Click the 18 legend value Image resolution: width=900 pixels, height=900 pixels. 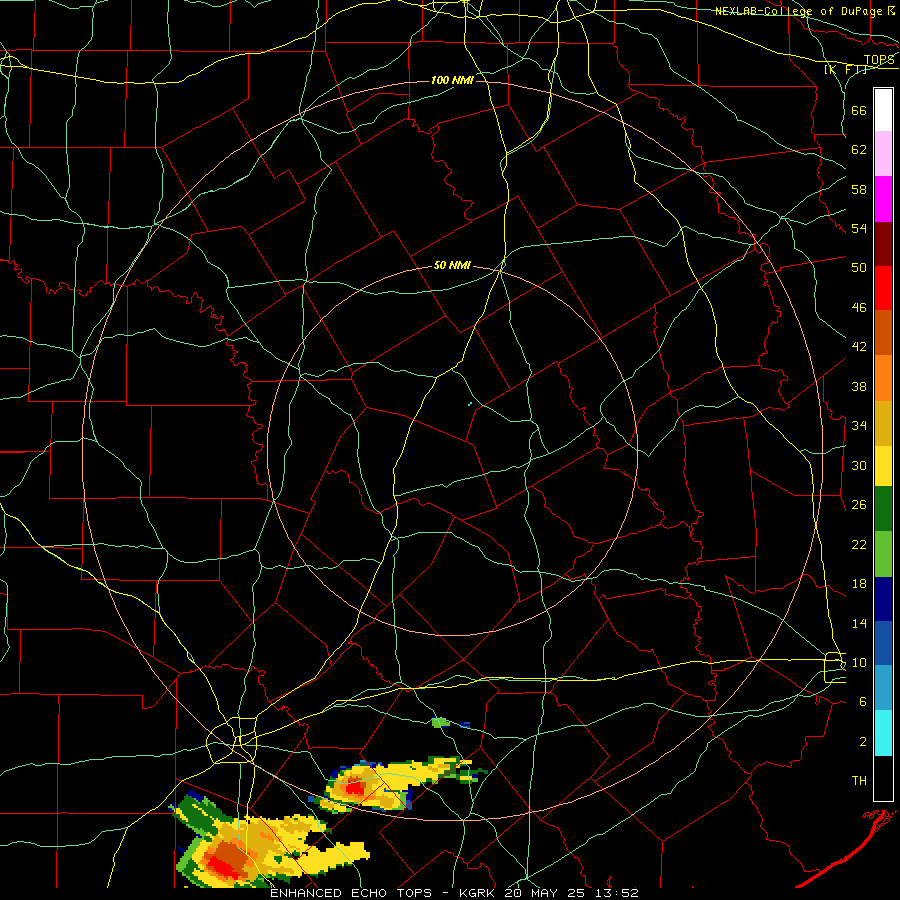pyautogui.click(x=859, y=584)
